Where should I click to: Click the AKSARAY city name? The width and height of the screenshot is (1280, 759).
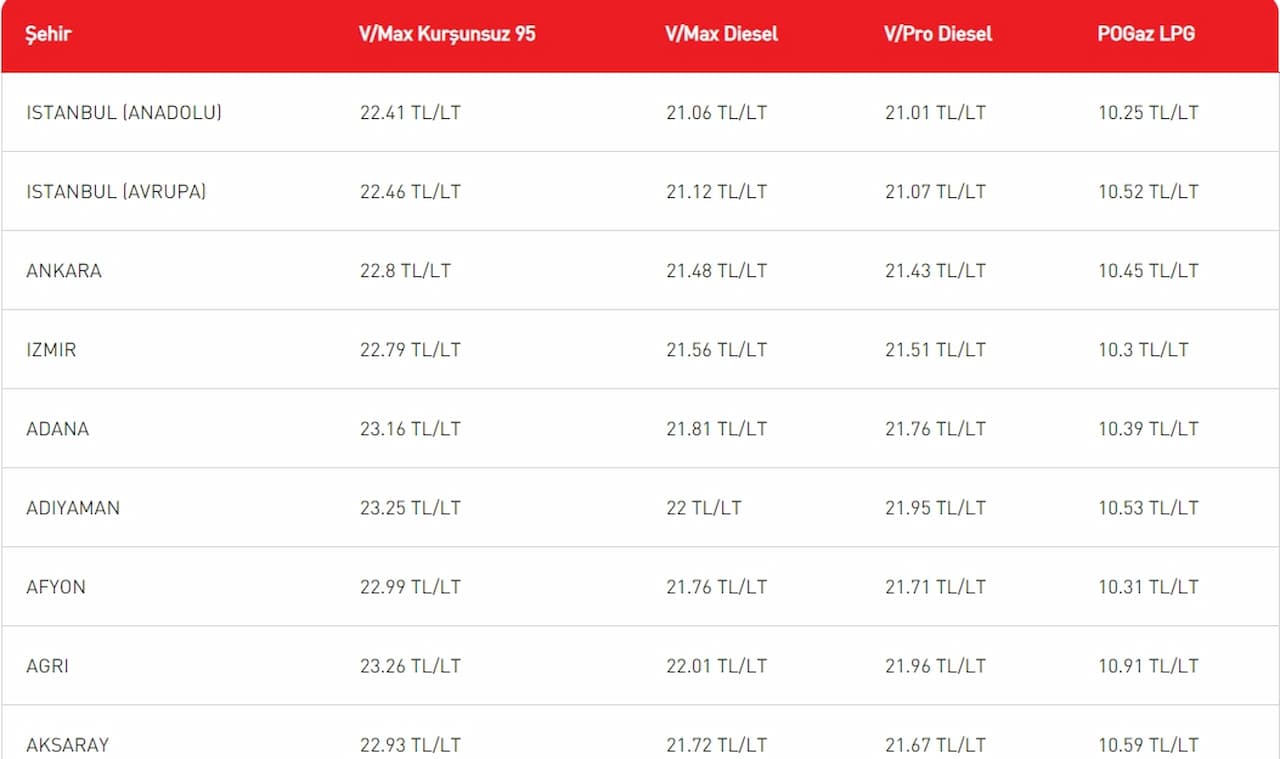pos(68,745)
